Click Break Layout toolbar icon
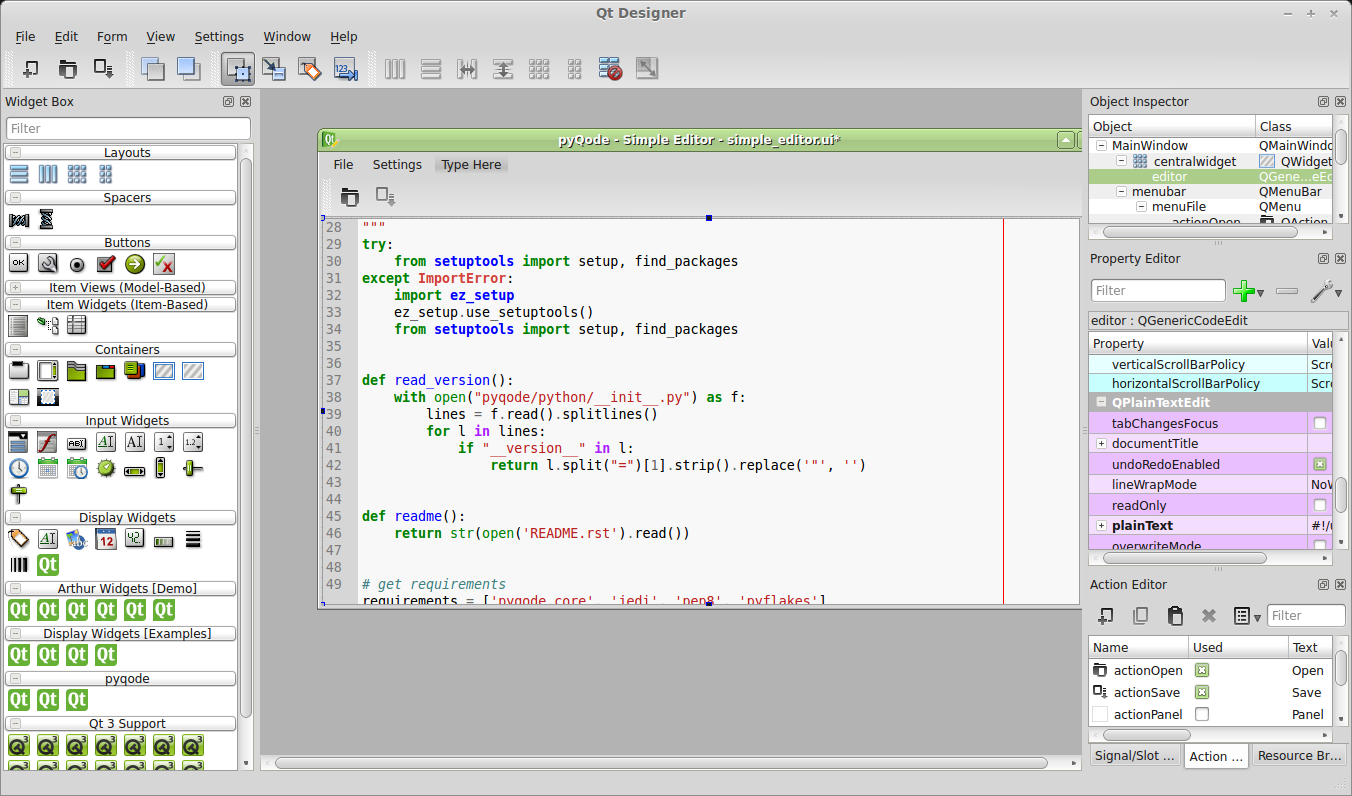1352x796 pixels. pos(611,69)
